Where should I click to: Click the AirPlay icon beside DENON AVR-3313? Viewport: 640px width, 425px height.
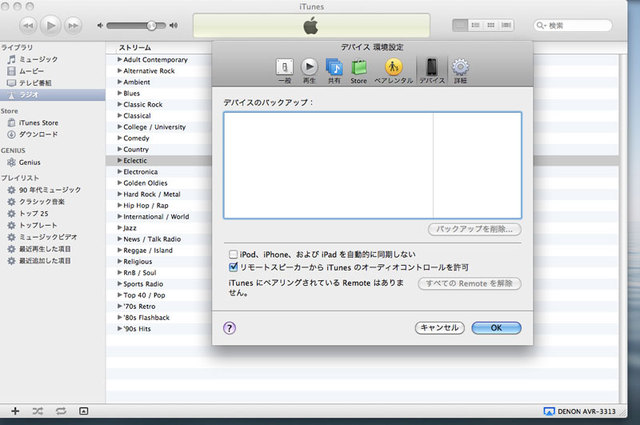tap(549, 411)
